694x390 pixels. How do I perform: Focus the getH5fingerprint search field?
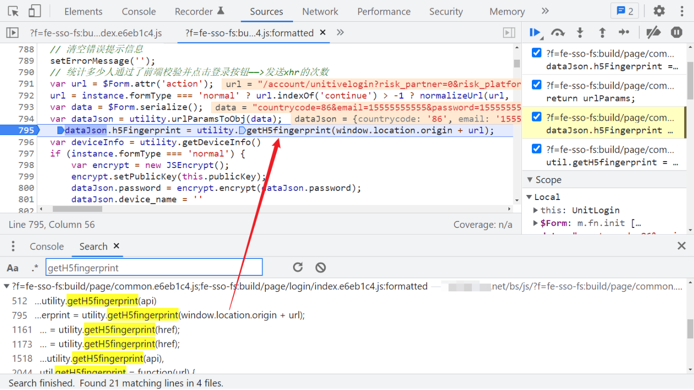coord(154,267)
